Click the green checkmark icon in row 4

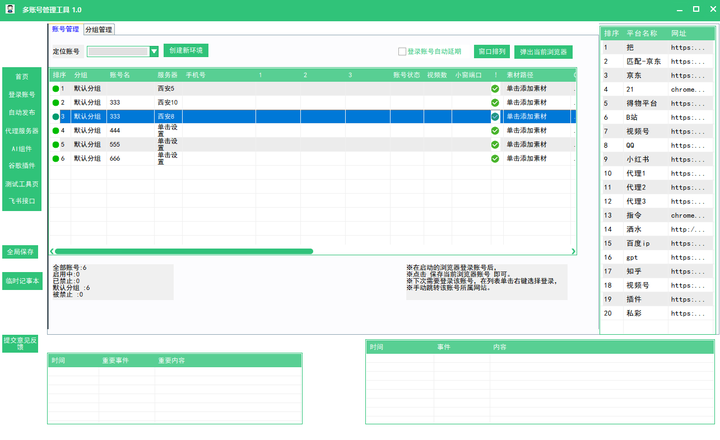click(x=495, y=130)
